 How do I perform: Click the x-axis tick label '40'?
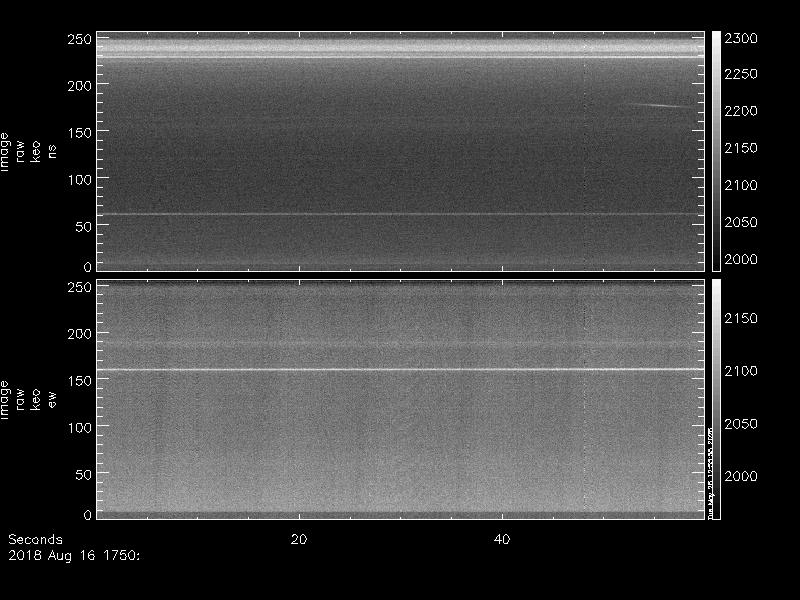pos(502,539)
